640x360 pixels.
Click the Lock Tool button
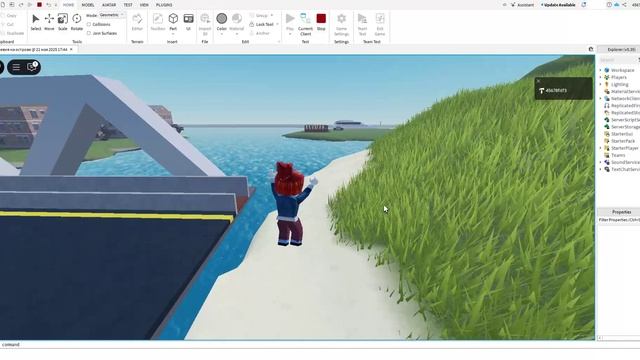point(261,24)
